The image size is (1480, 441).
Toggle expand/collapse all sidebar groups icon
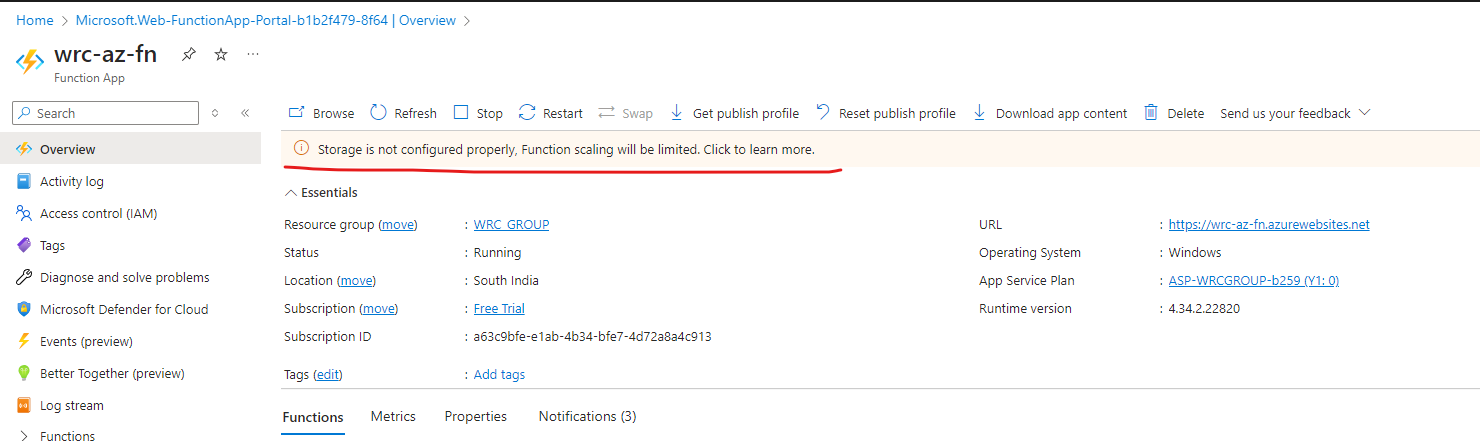[215, 113]
